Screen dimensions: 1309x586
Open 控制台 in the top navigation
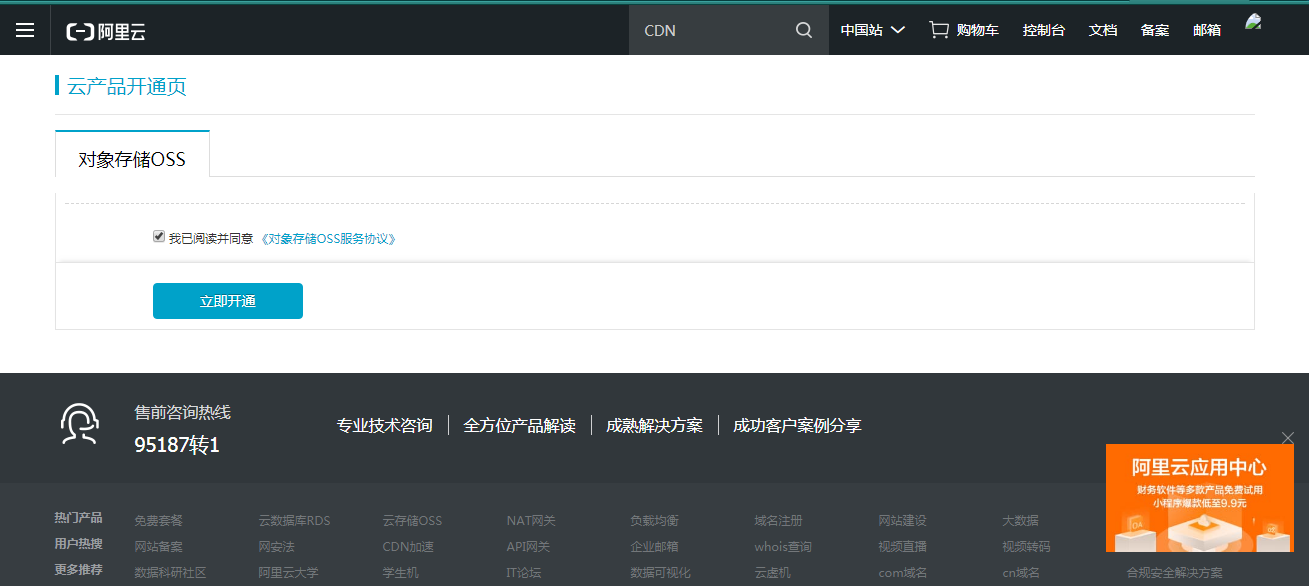1043,30
